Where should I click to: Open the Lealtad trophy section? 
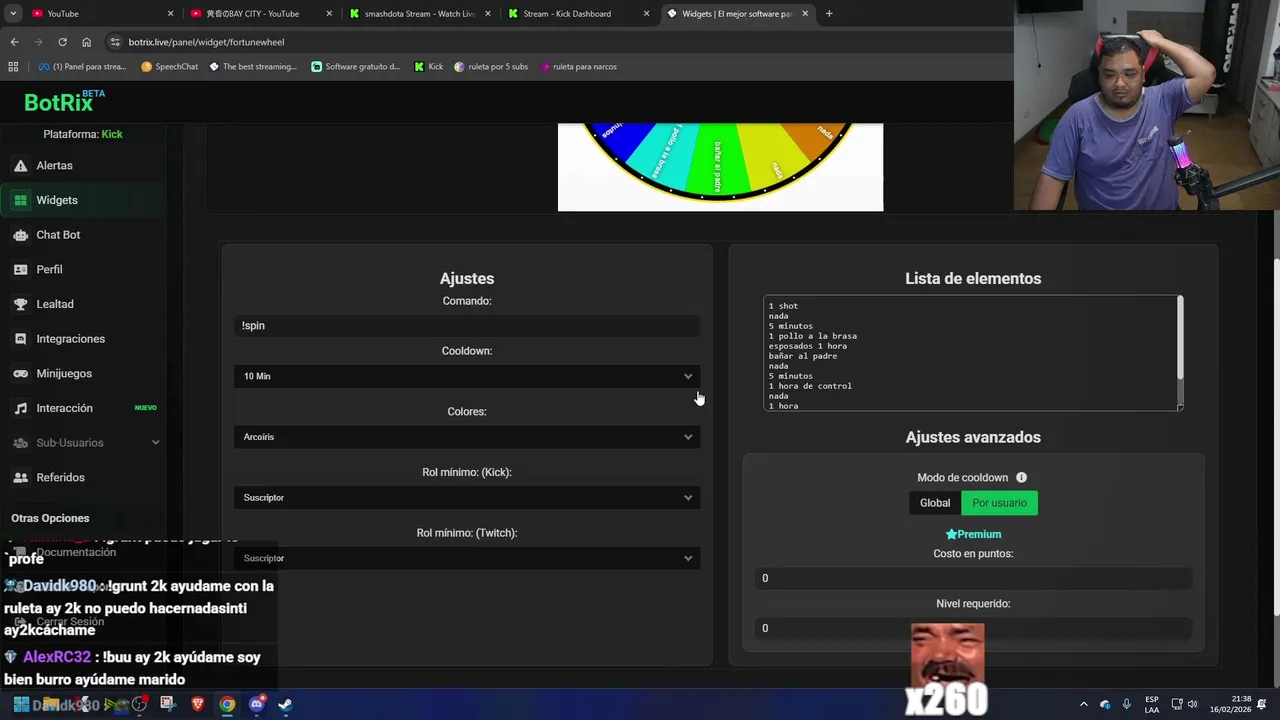(54, 304)
